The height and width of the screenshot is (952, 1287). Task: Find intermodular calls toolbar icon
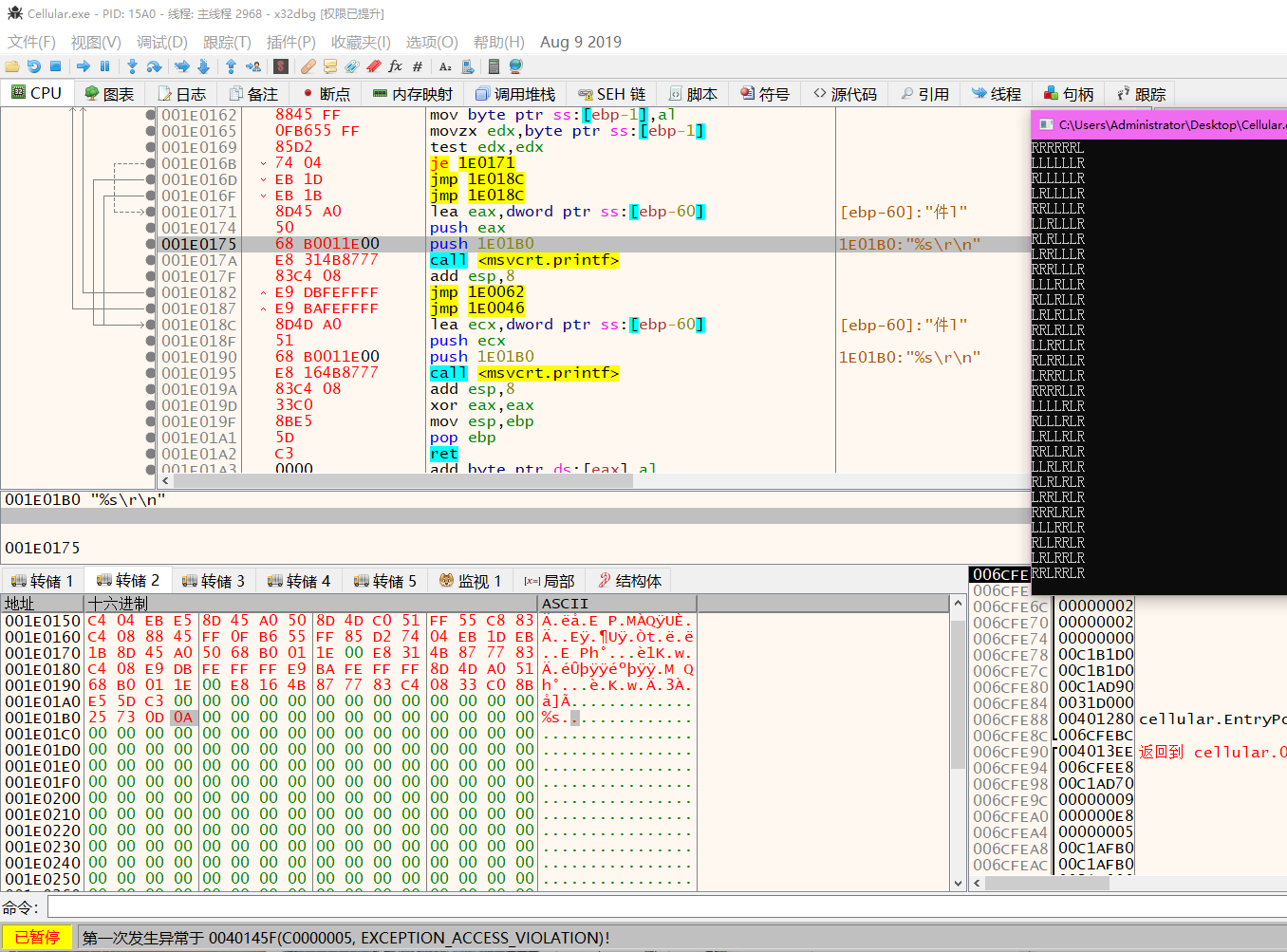(467, 66)
